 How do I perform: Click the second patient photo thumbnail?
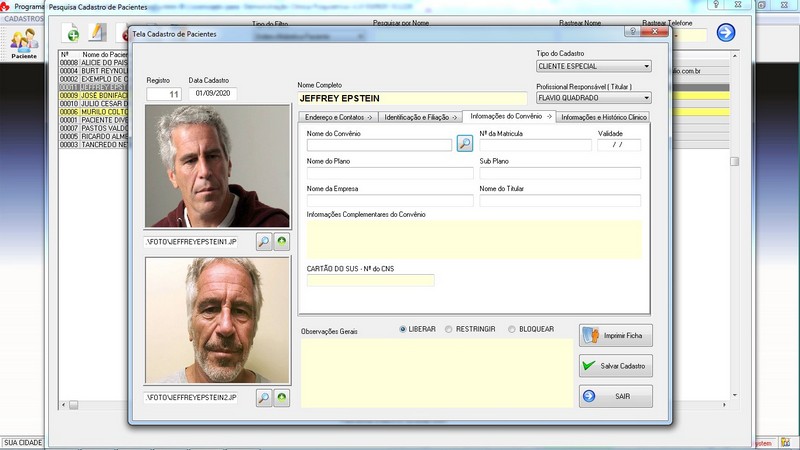click(217, 320)
